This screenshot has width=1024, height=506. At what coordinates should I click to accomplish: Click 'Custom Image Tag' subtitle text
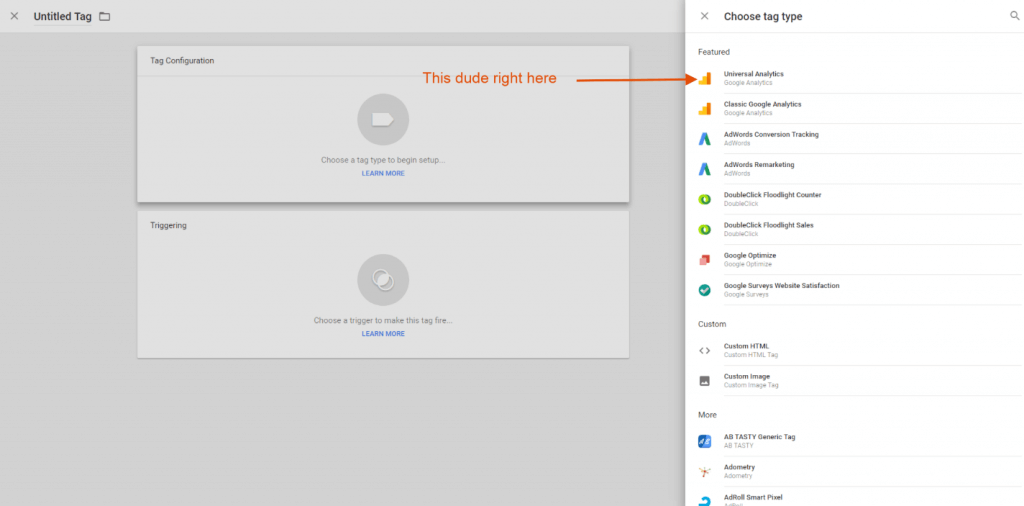(x=751, y=385)
